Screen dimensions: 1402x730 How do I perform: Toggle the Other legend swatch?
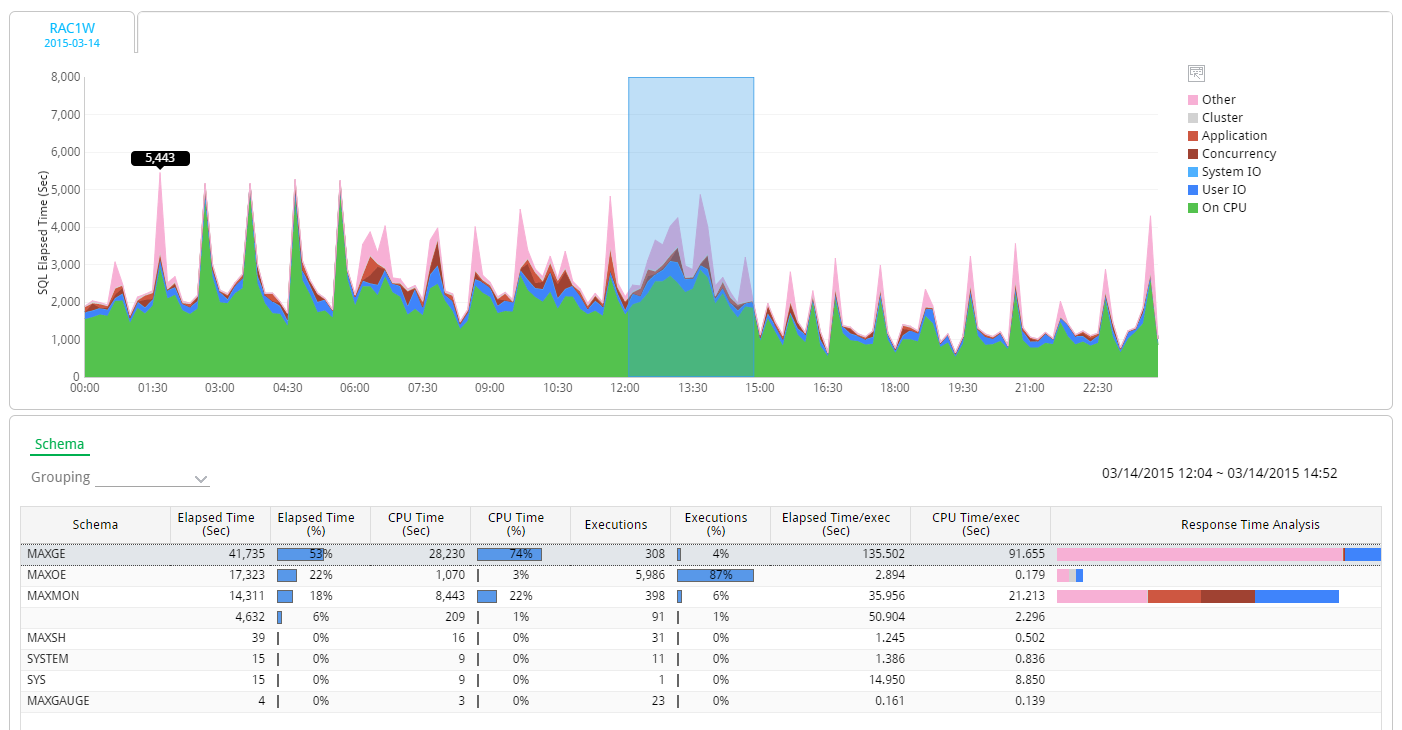point(1193,100)
